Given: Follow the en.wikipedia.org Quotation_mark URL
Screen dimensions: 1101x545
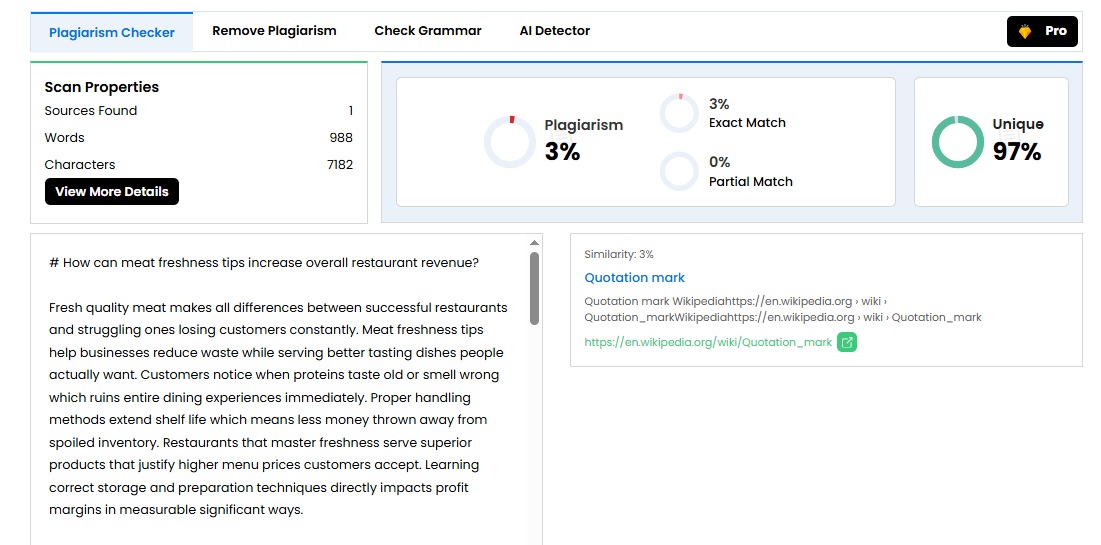Looking at the screenshot, I should tap(708, 342).
